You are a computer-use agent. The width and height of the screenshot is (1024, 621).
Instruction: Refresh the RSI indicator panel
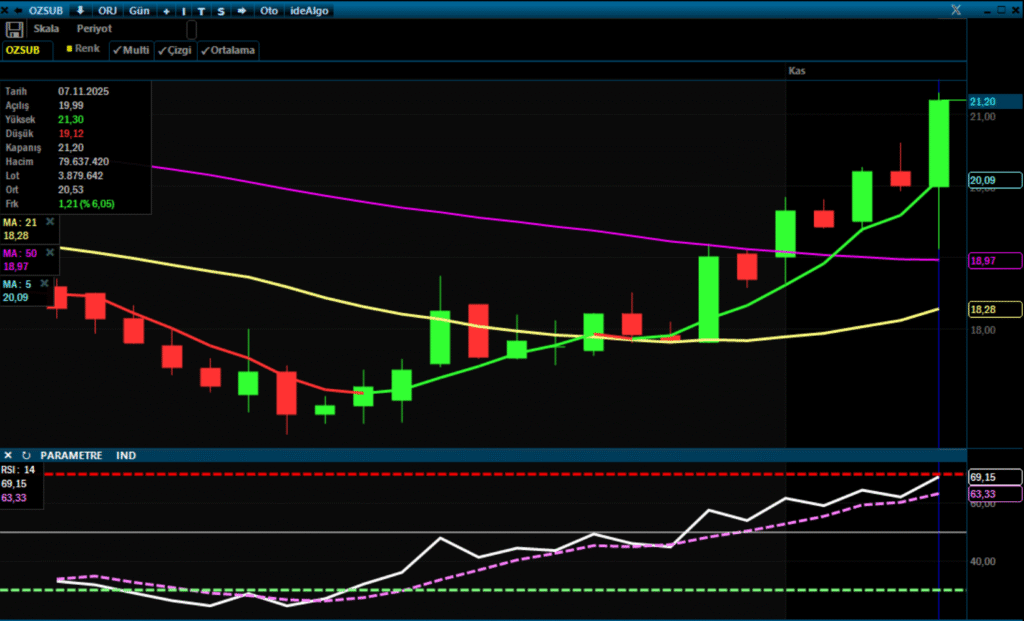pos(26,455)
